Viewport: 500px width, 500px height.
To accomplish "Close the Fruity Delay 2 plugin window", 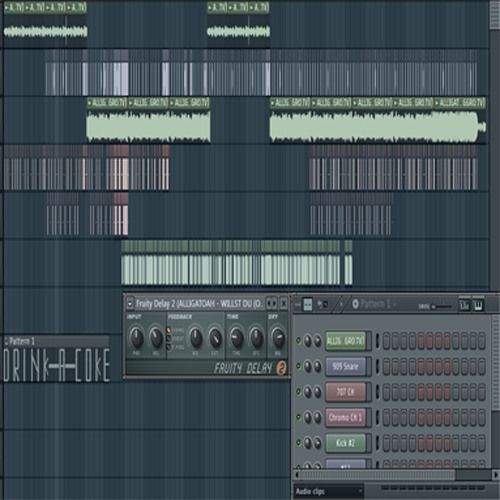I will coord(283,304).
